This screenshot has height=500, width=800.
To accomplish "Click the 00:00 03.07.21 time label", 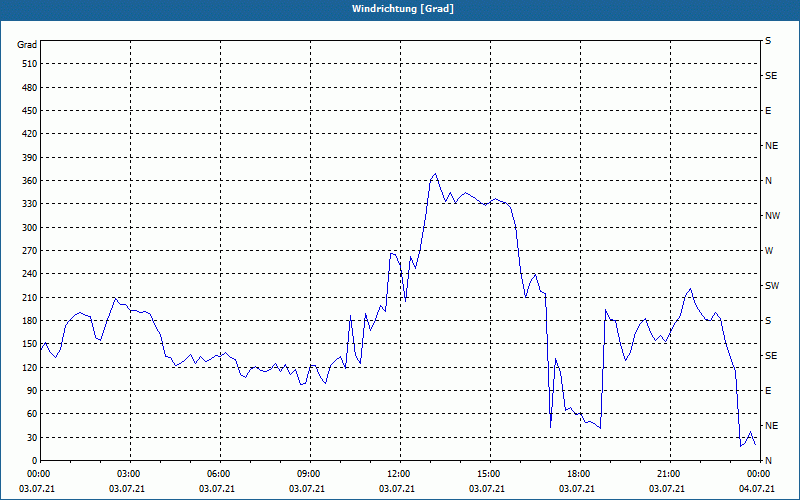I will tap(37, 481).
